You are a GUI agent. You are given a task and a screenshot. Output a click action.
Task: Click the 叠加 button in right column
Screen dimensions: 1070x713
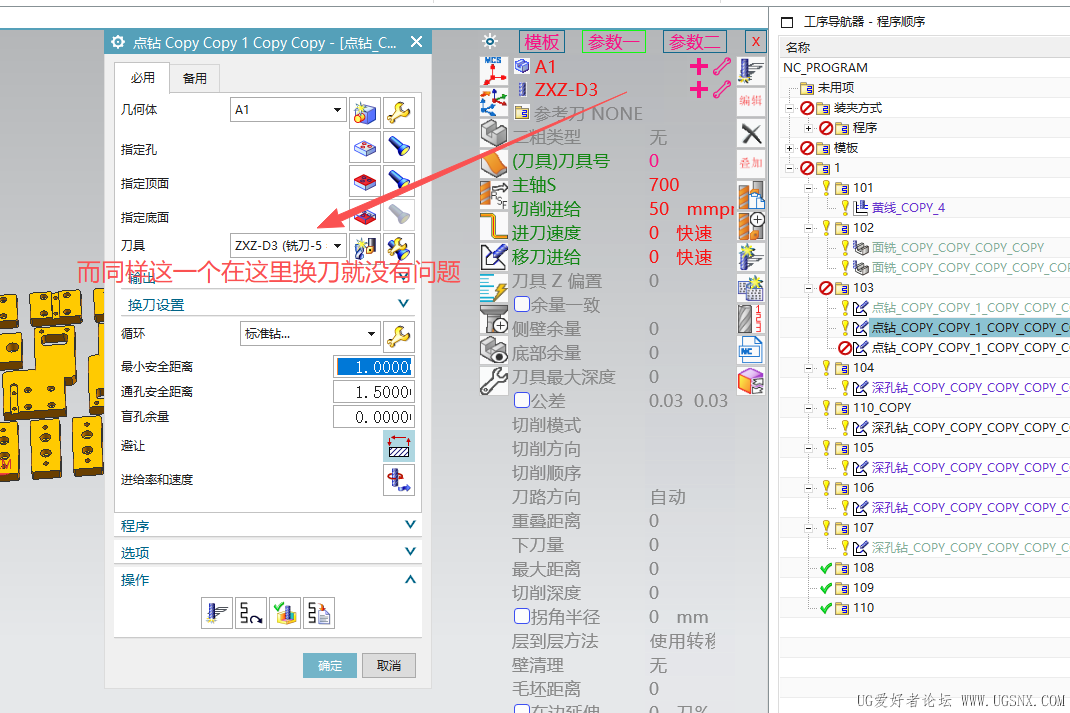pos(751,162)
